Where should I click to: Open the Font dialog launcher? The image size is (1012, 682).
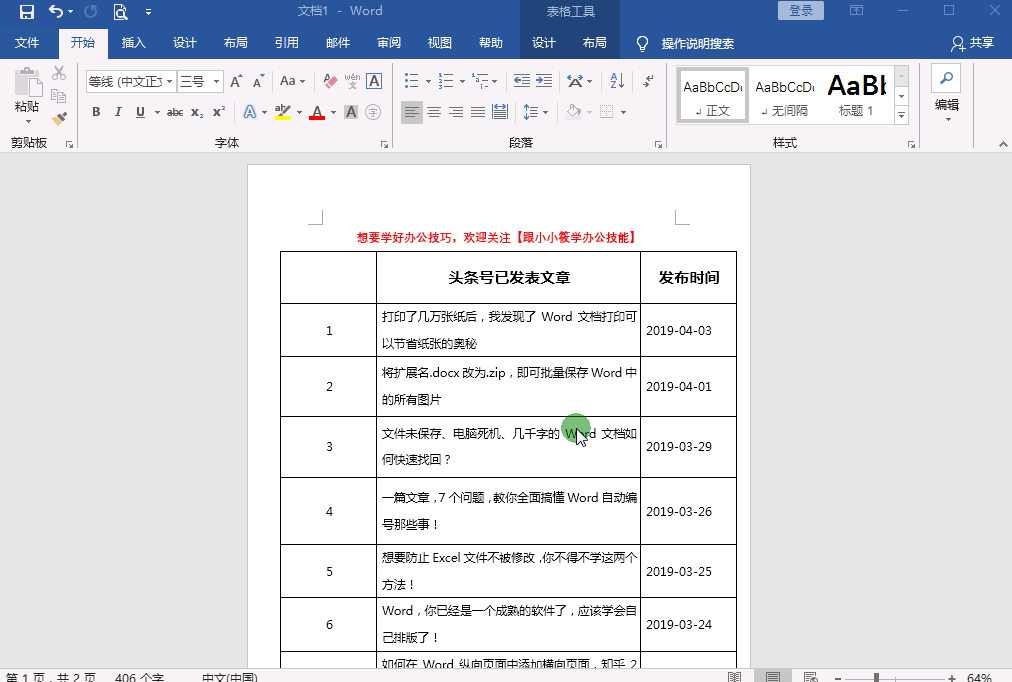pyautogui.click(x=384, y=145)
